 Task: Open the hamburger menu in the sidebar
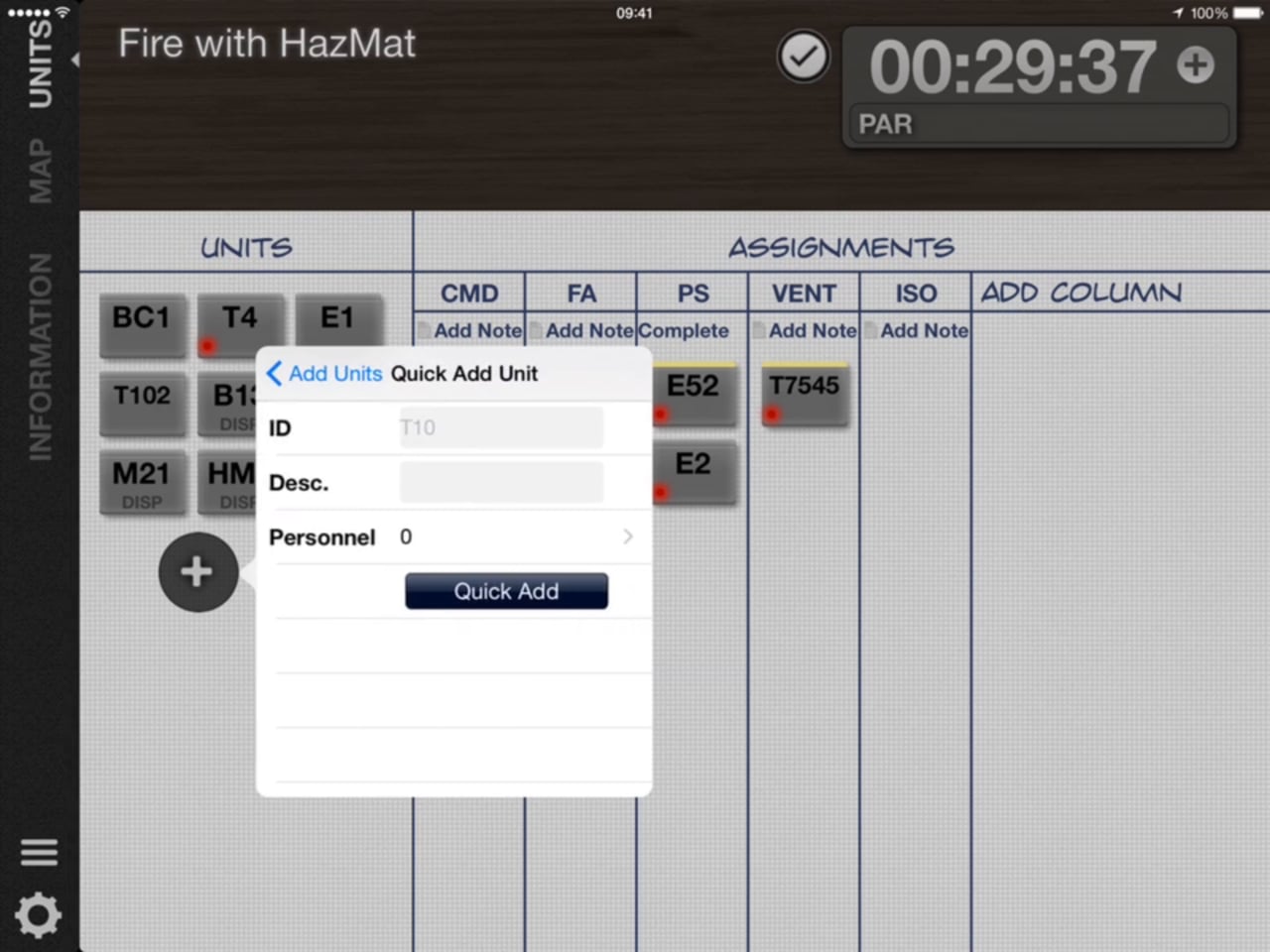click(39, 852)
